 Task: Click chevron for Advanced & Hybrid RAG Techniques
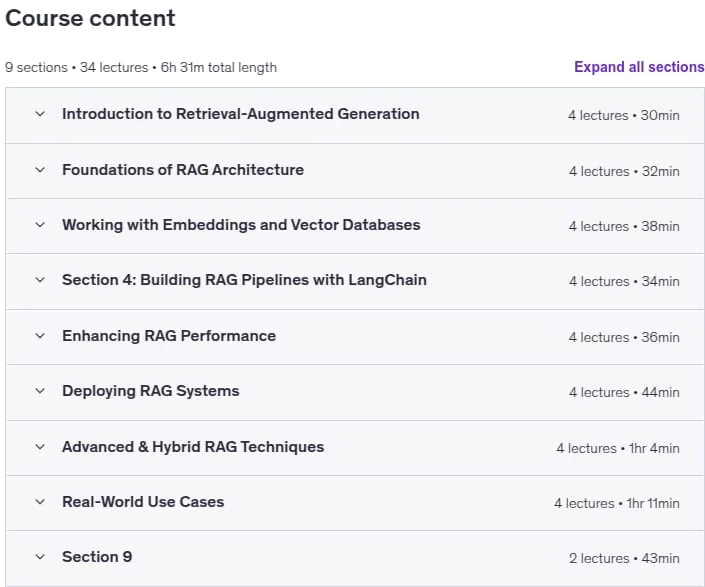(x=40, y=447)
